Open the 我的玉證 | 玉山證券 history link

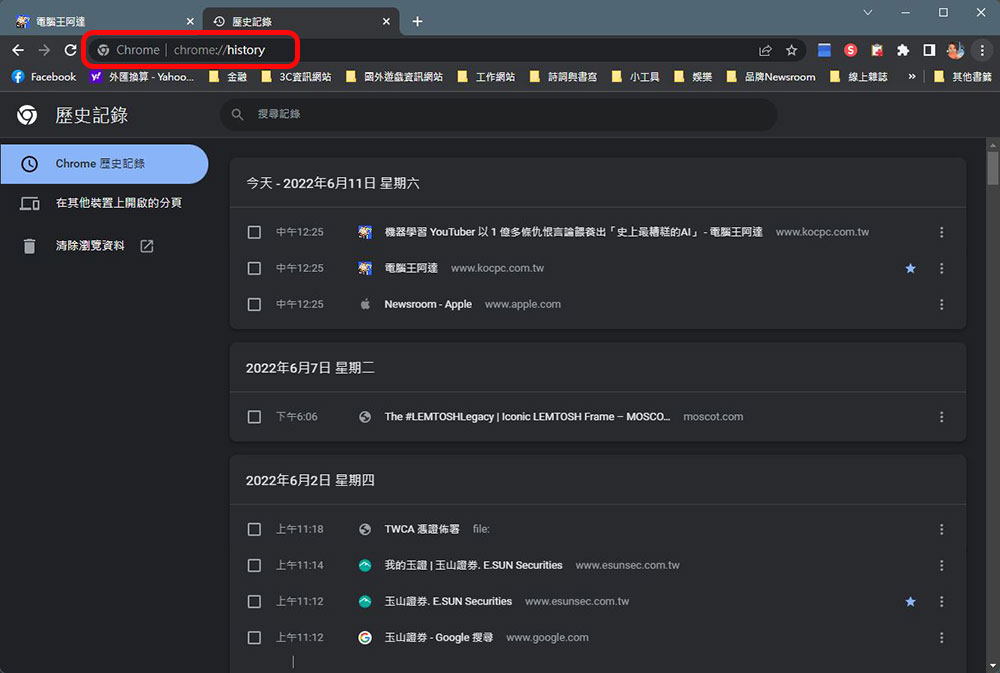(473, 565)
